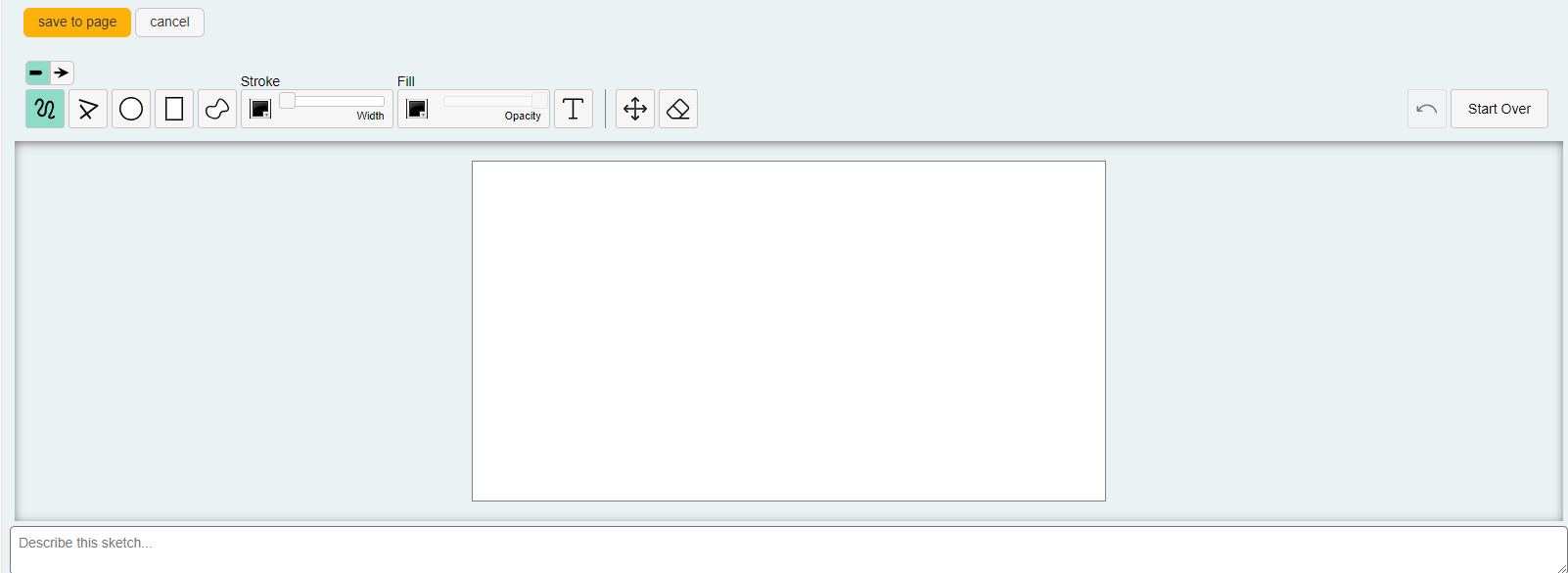Screen dimensions: 1568x573
Task: Open the Fill color picker
Action: pos(417,109)
